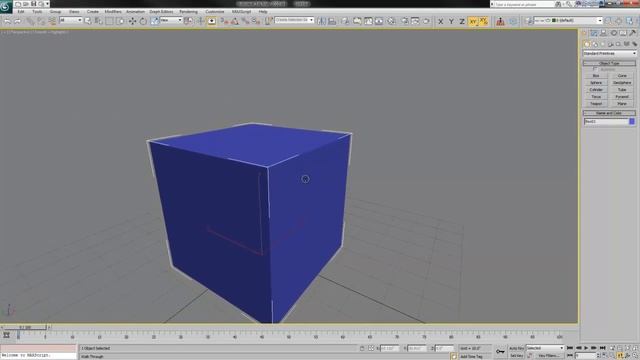Open the Rendering menu
Viewport: 640px width, 360px height.
(x=189, y=12)
